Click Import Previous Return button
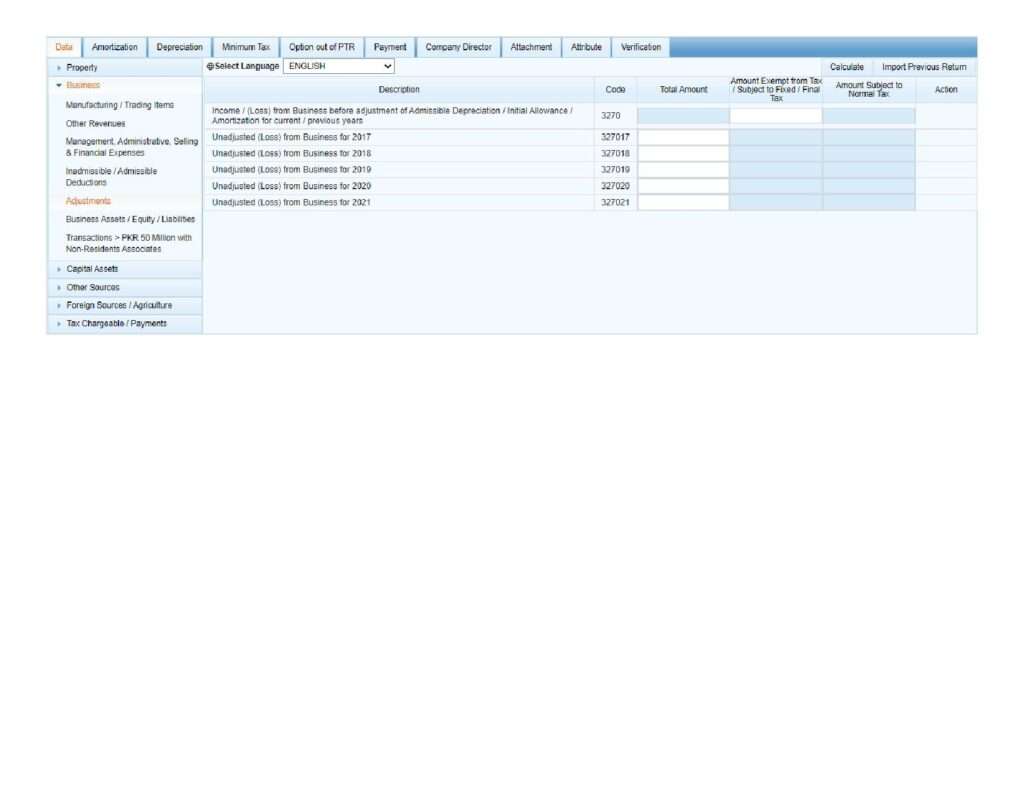Image resolution: width=1024 pixels, height=791 pixels. [x=924, y=67]
